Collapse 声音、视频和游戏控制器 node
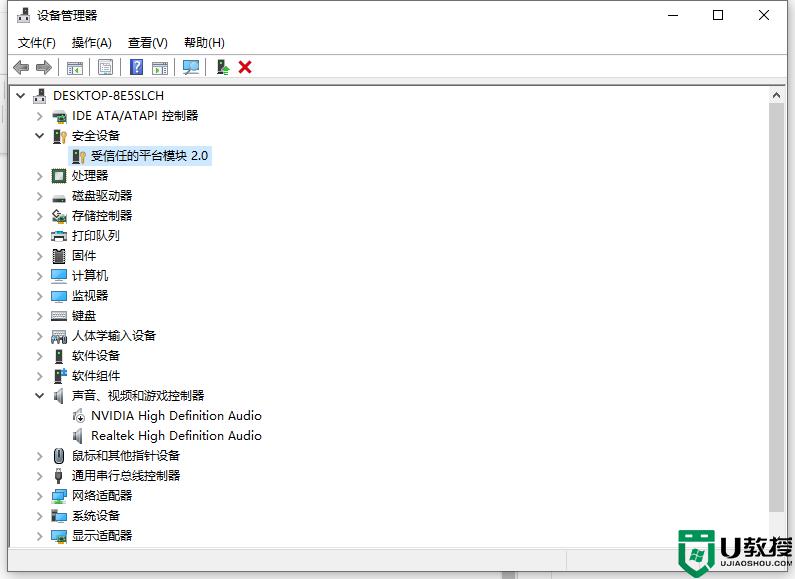The height and width of the screenshot is (579, 795). (x=40, y=395)
